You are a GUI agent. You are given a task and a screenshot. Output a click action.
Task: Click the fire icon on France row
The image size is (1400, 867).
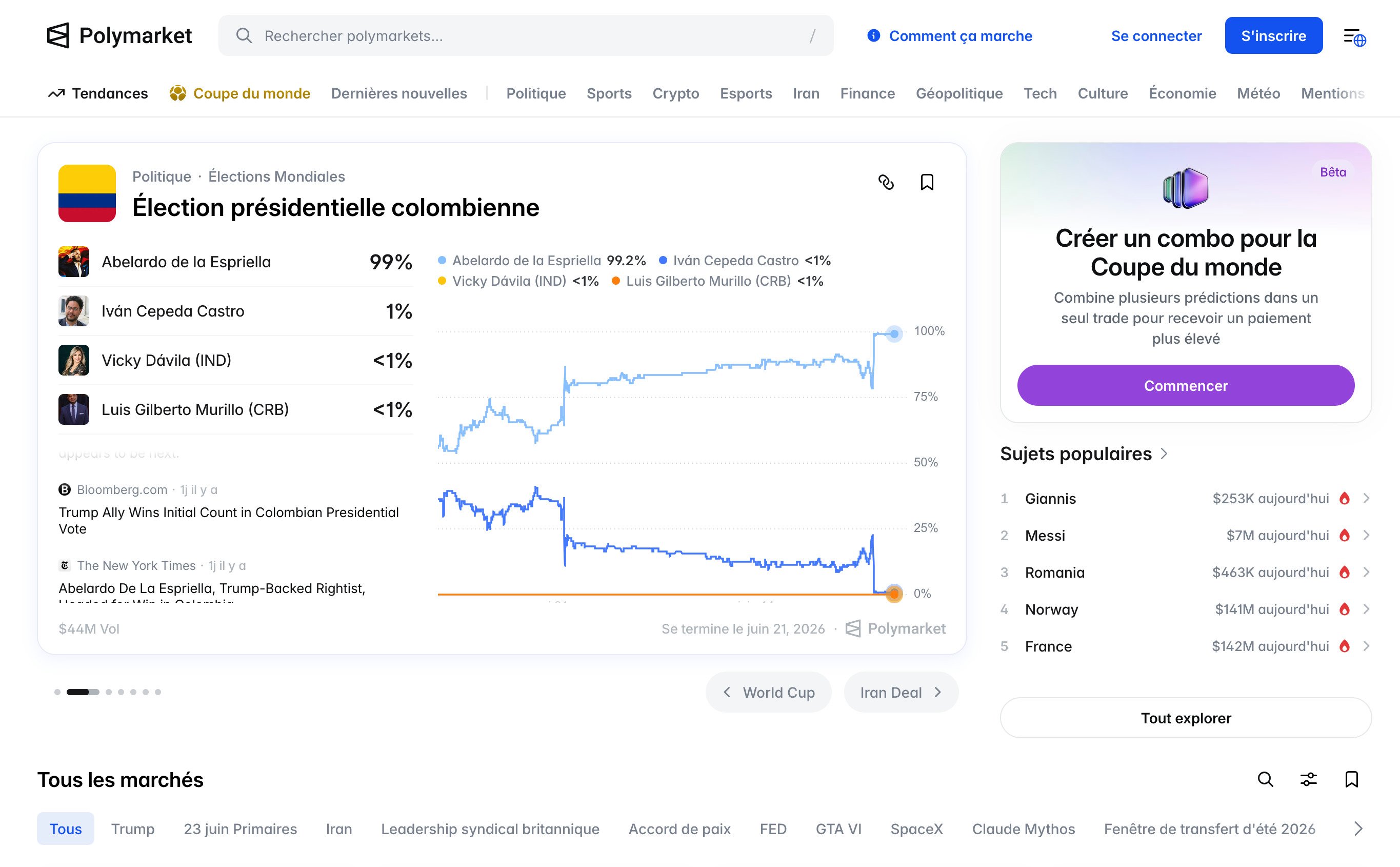click(x=1345, y=646)
